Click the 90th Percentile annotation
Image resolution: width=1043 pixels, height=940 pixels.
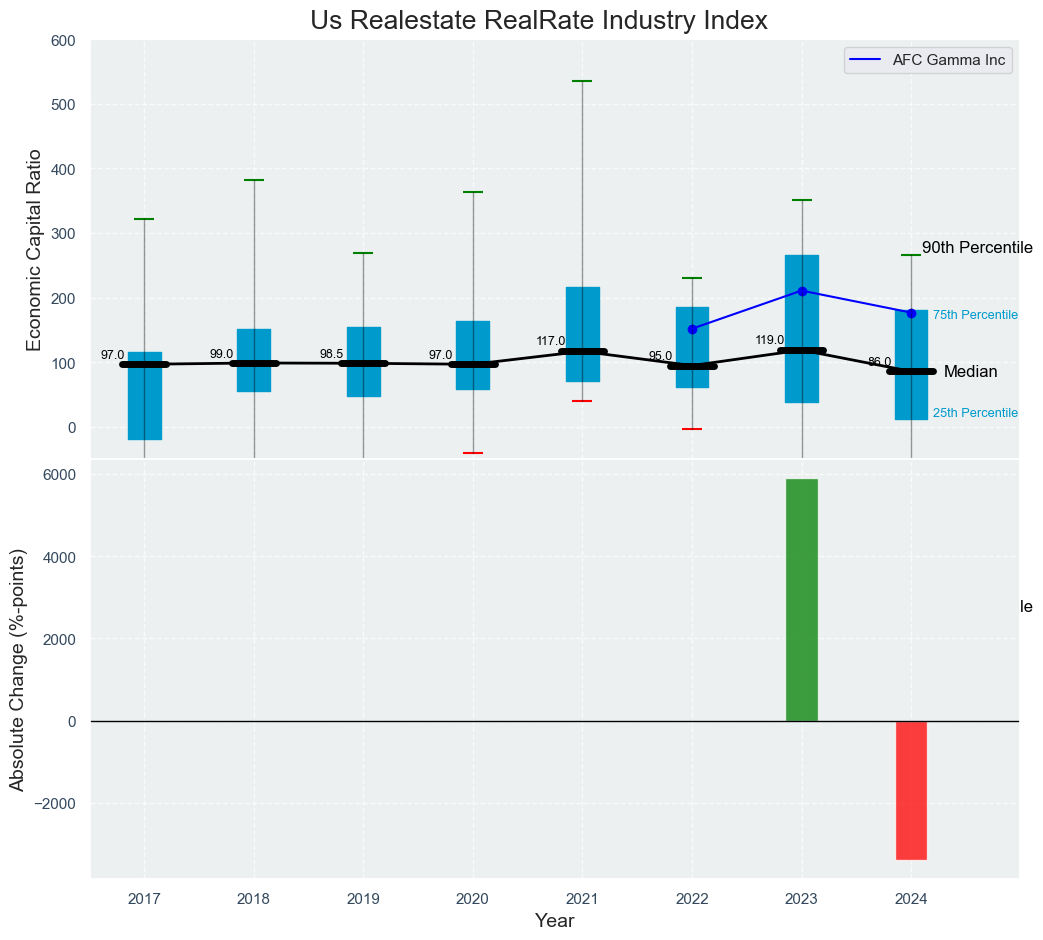[x=976, y=248]
